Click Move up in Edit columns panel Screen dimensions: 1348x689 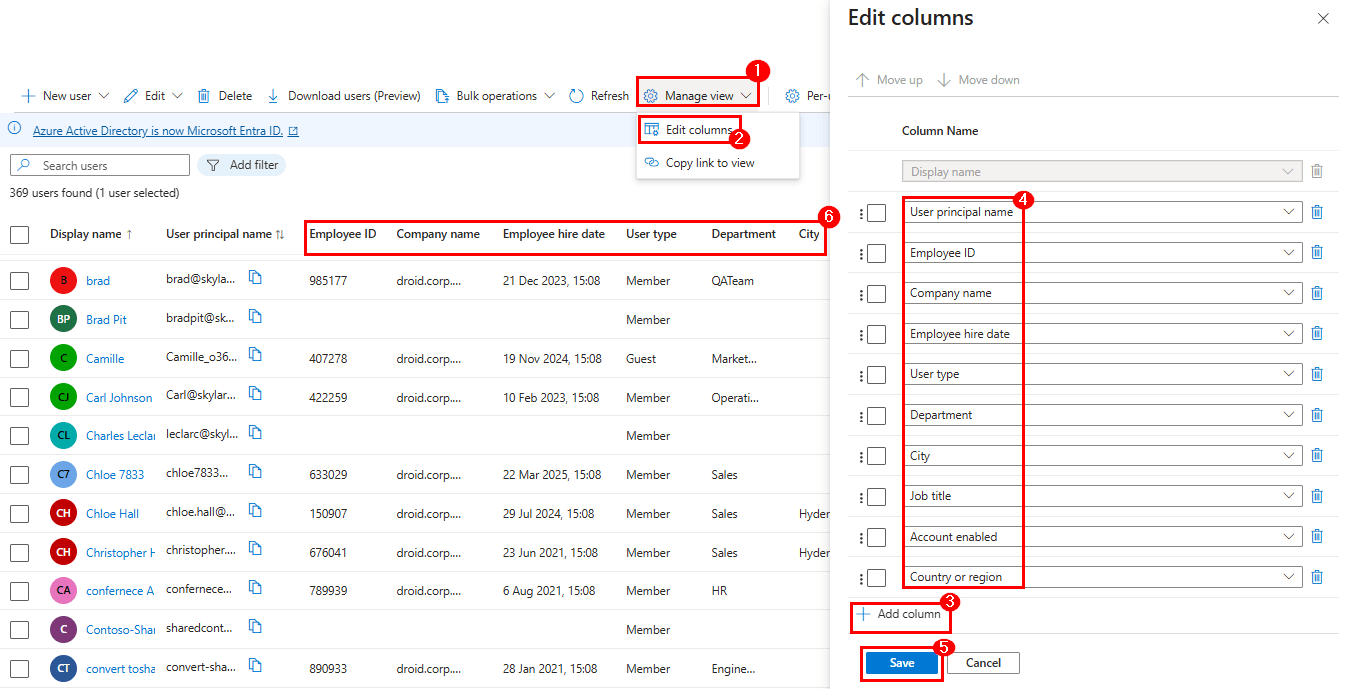coord(889,80)
